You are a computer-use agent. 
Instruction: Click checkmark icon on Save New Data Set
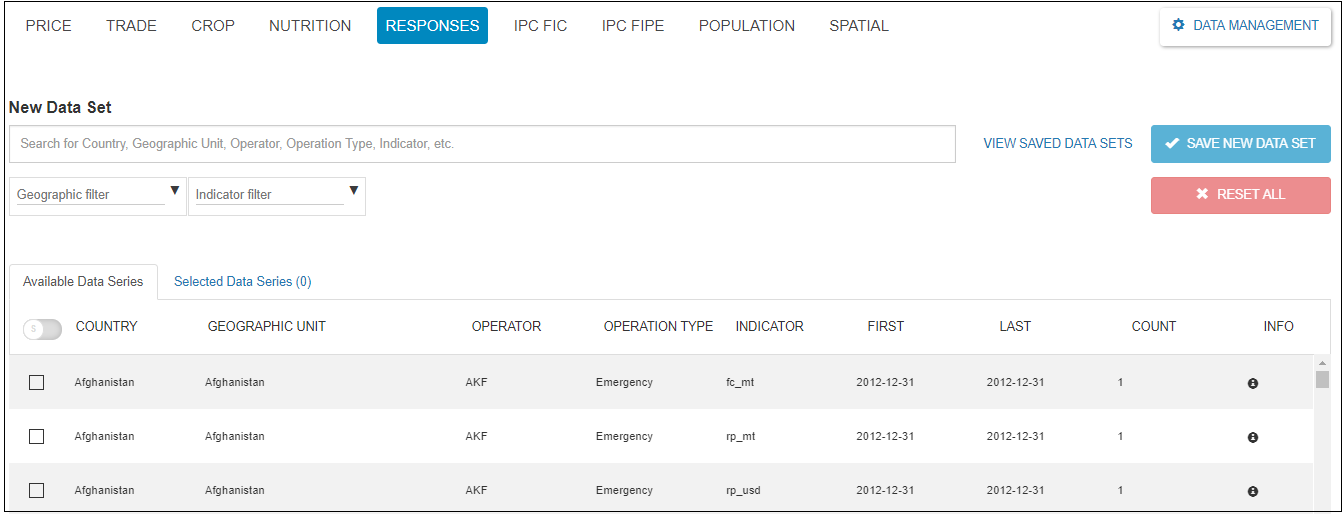pyautogui.click(x=1172, y=144)
